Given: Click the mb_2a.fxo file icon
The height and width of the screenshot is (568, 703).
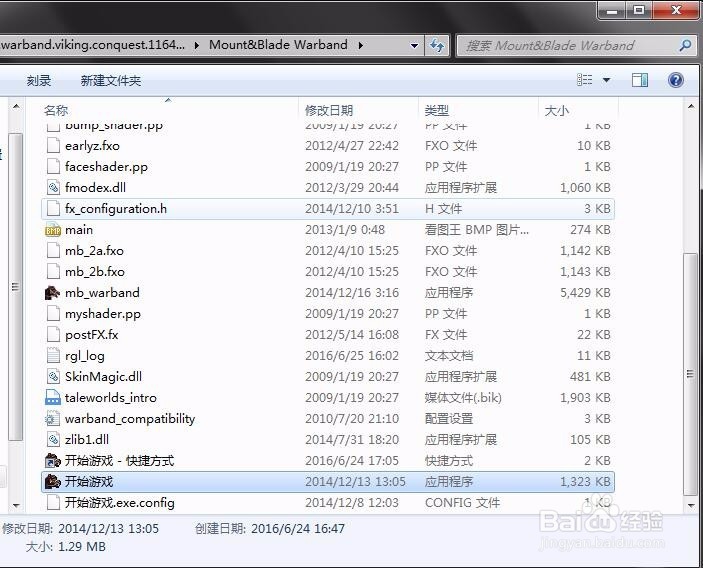Looking at the screenshot, I should coord(53,251).
